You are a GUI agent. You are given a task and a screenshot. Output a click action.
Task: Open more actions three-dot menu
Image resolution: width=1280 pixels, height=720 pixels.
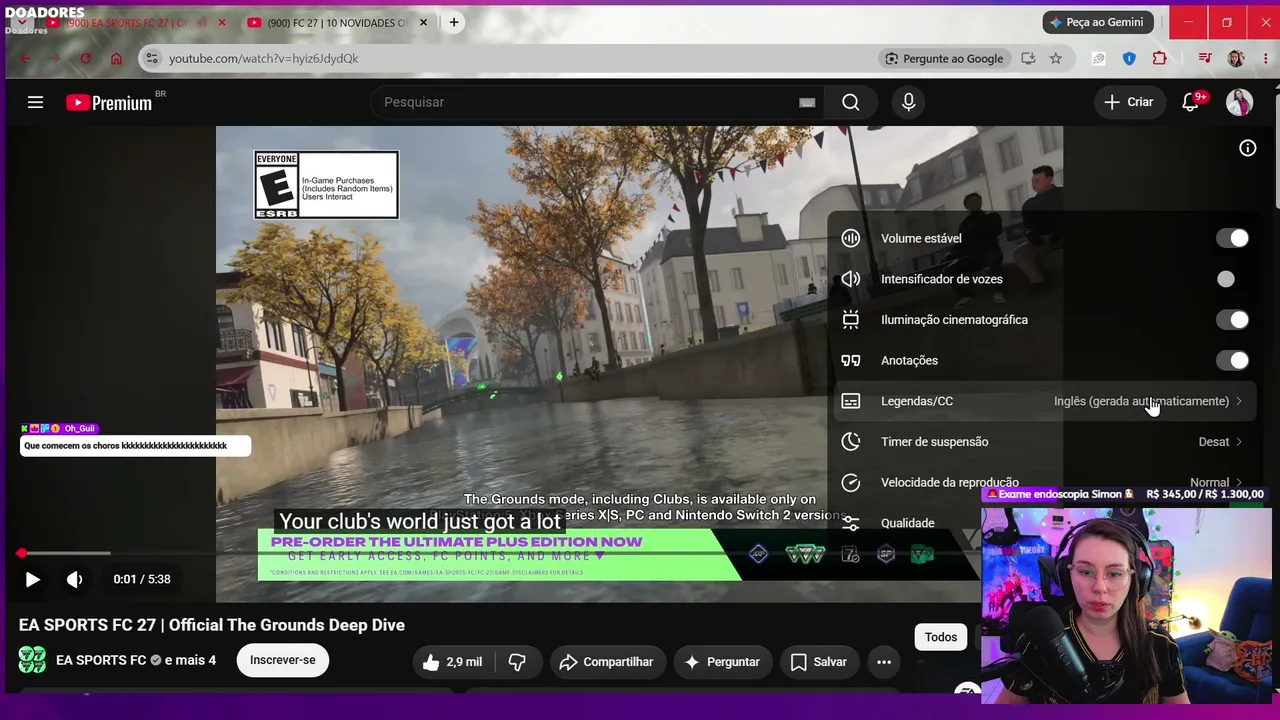[884, 662]
